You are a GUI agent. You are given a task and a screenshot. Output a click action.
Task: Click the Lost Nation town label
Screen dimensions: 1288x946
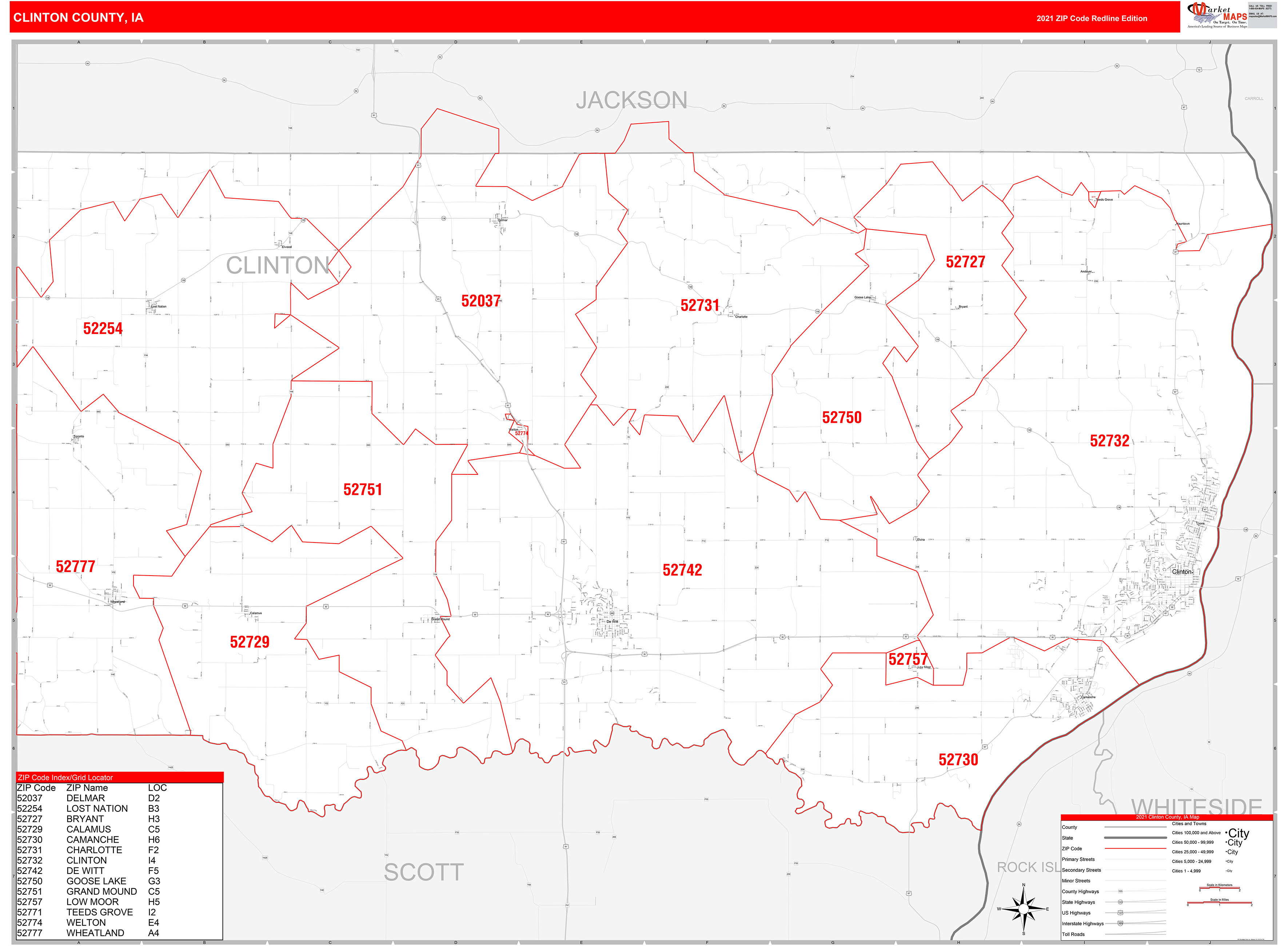(x=159, y=306)
